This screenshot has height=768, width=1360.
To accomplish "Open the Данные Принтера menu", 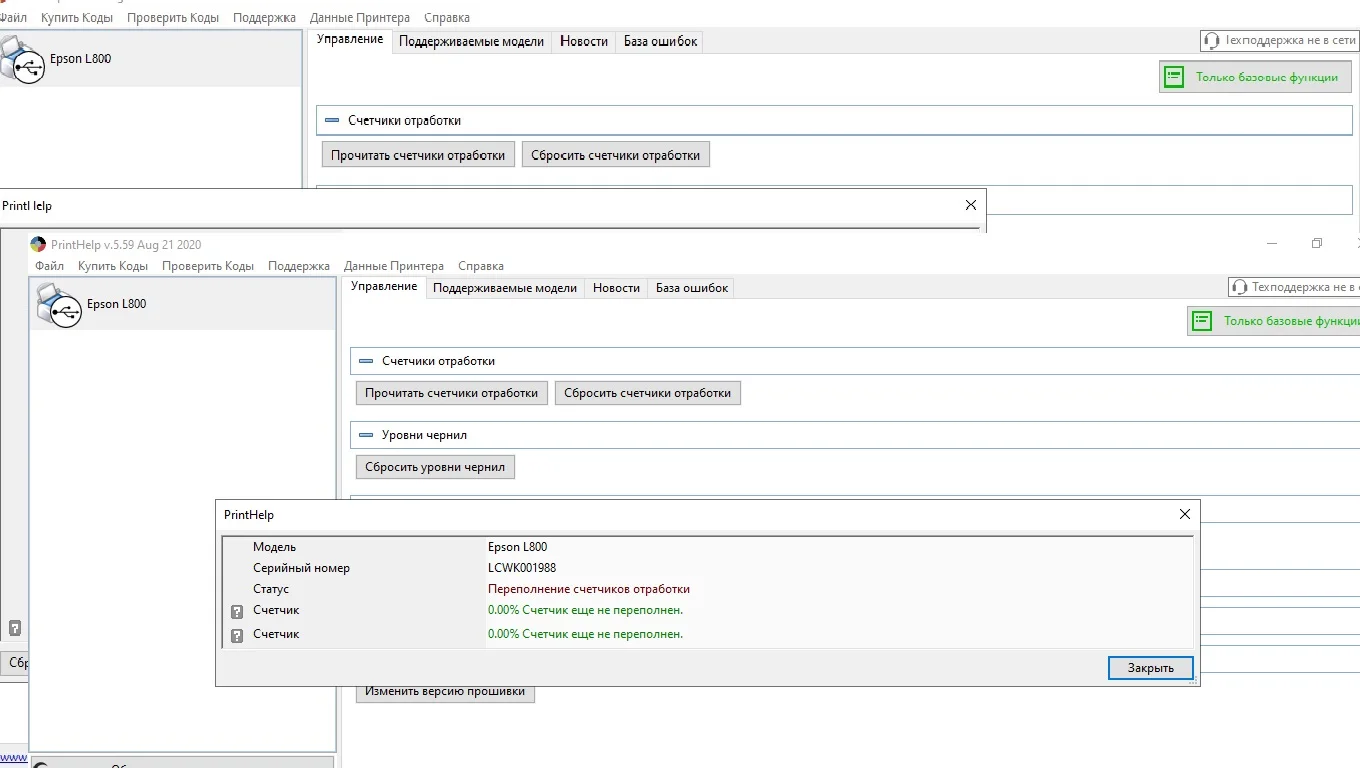I will tap(394, 266).
